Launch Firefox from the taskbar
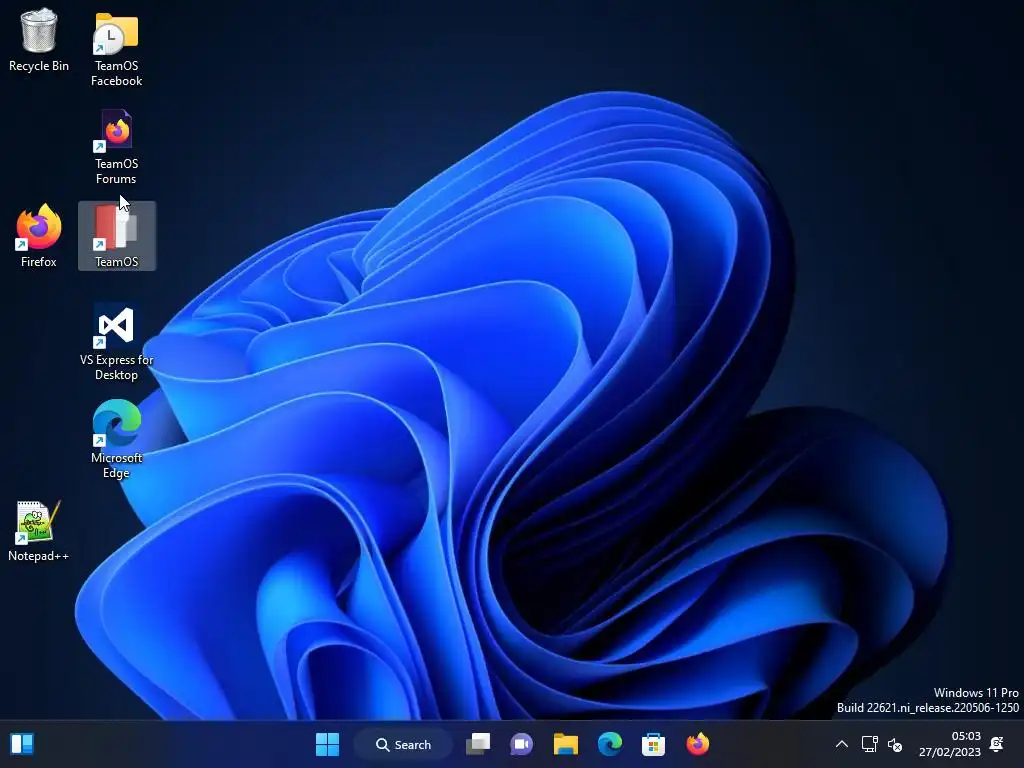The width and height of the screenshot is (1024, 768). 697,744
